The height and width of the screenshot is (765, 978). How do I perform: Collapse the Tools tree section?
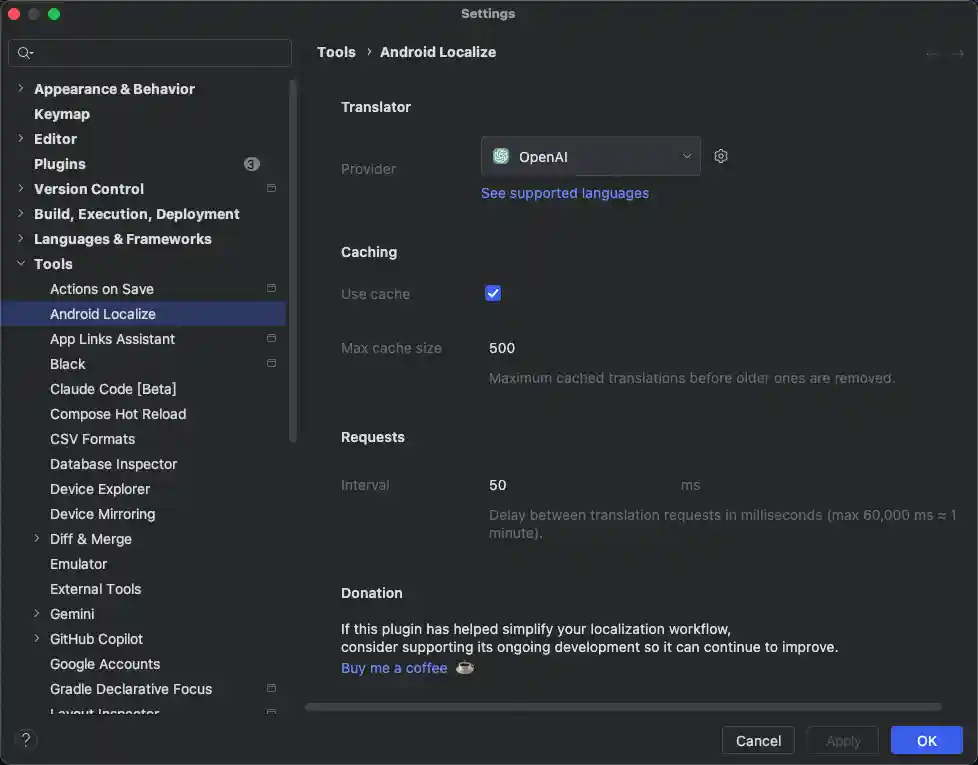[x=21, y=264]
